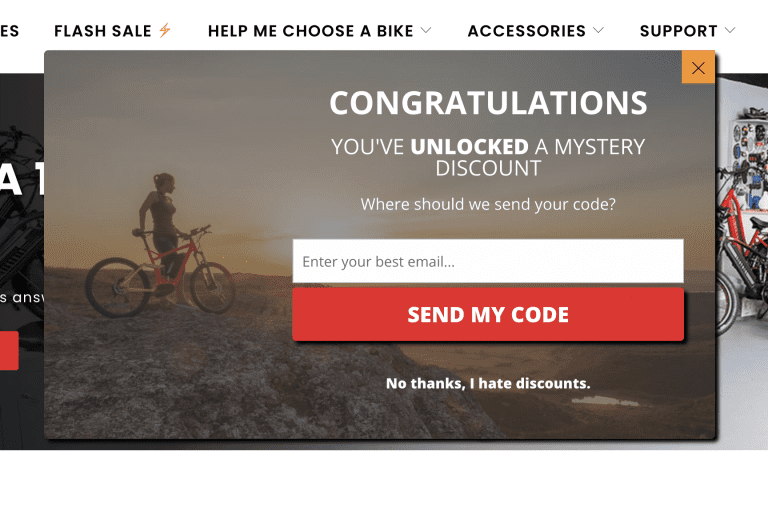The height and width of the screenshot is (512, 768).
Task: Click the Support menu label
Action: click(x=678, y=31)
